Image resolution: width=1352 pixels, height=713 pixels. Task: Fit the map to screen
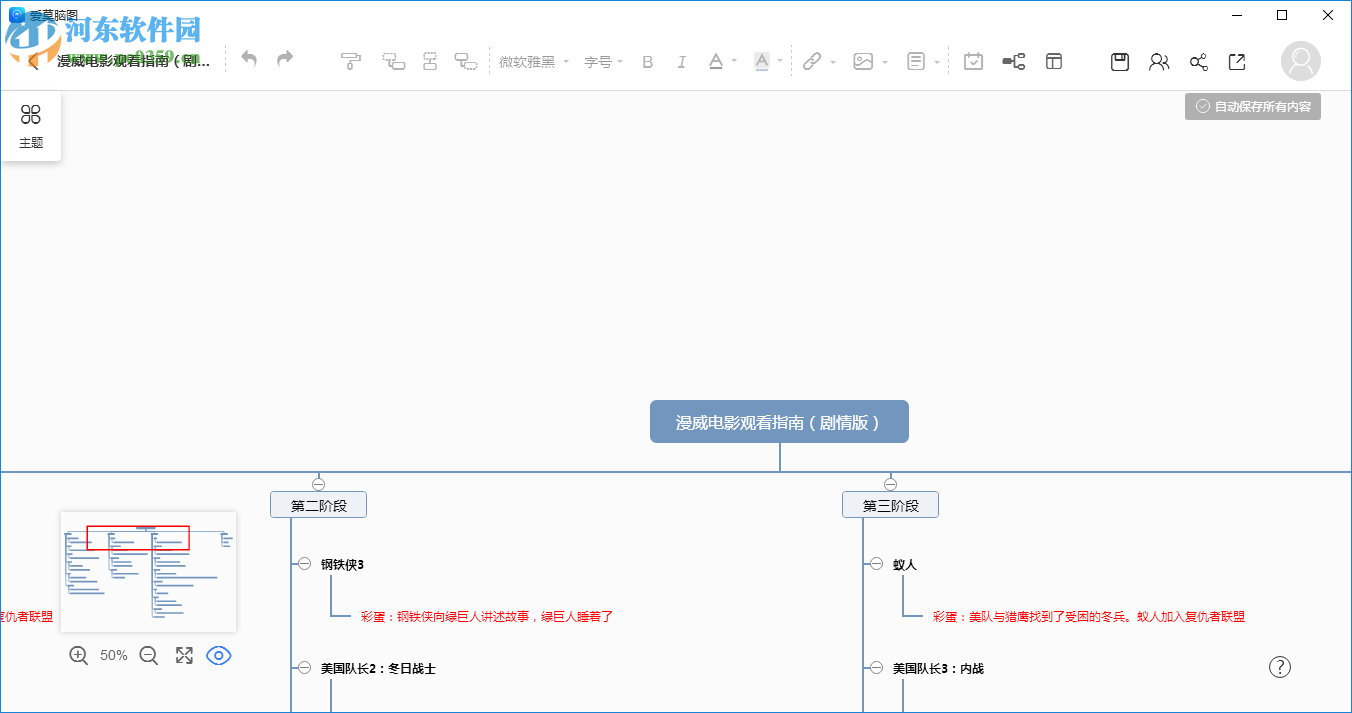(x=184, y=655)
